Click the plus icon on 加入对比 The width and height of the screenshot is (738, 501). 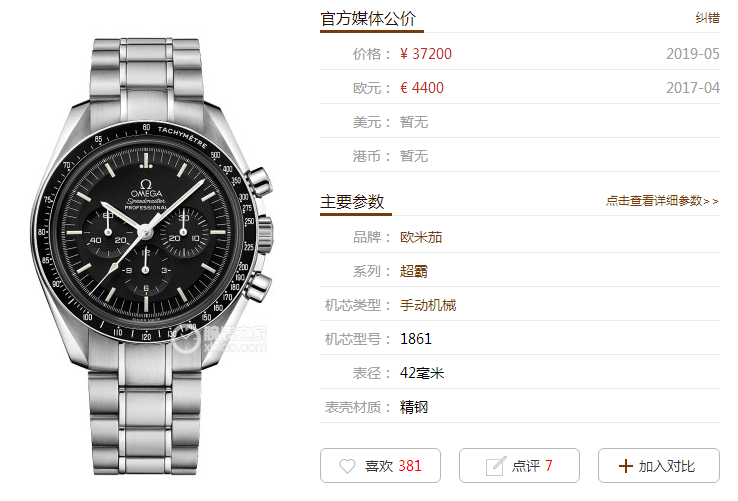pos(626,466)
